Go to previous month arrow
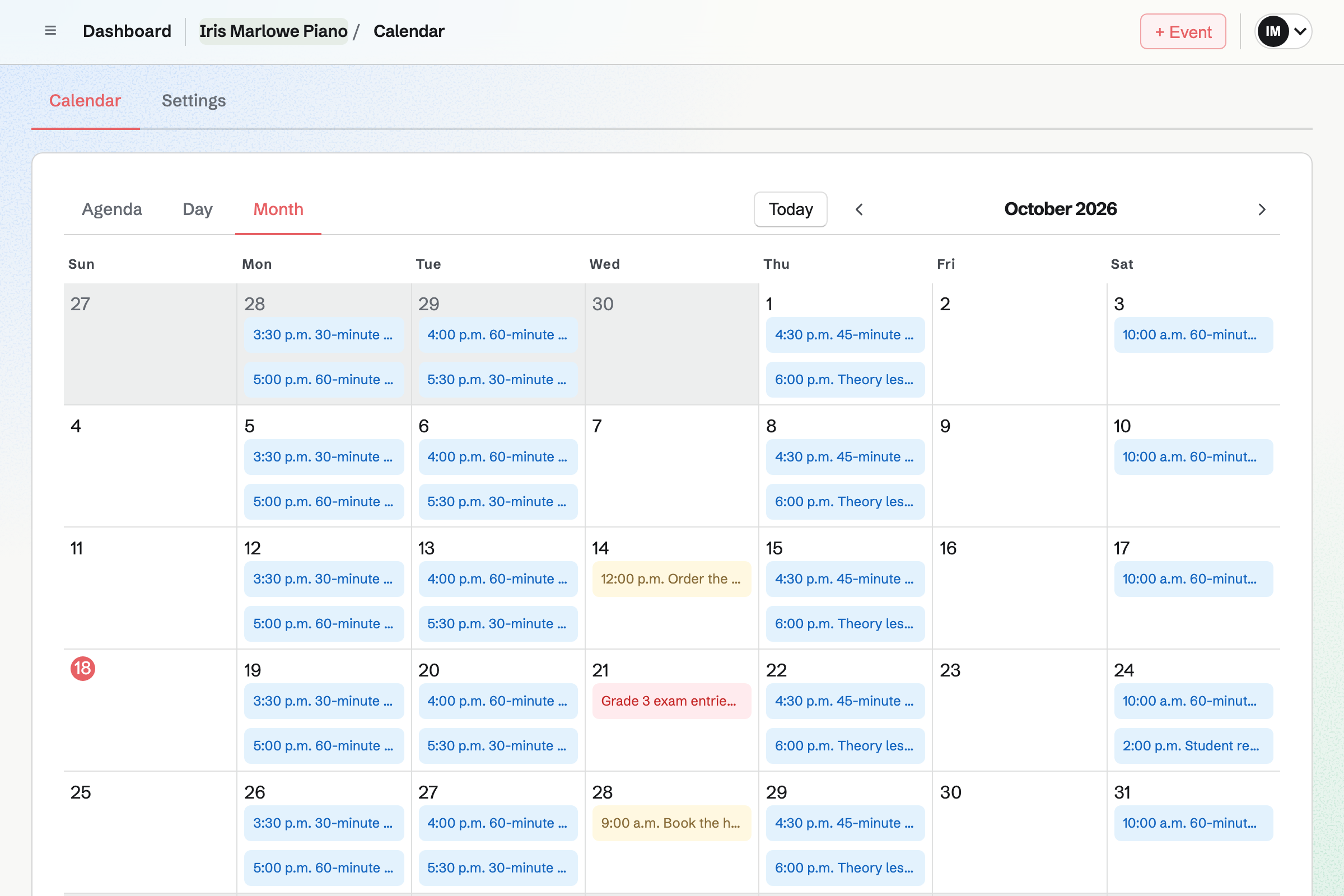Viewport: 1344px width, 896px height. click(859, 209)
